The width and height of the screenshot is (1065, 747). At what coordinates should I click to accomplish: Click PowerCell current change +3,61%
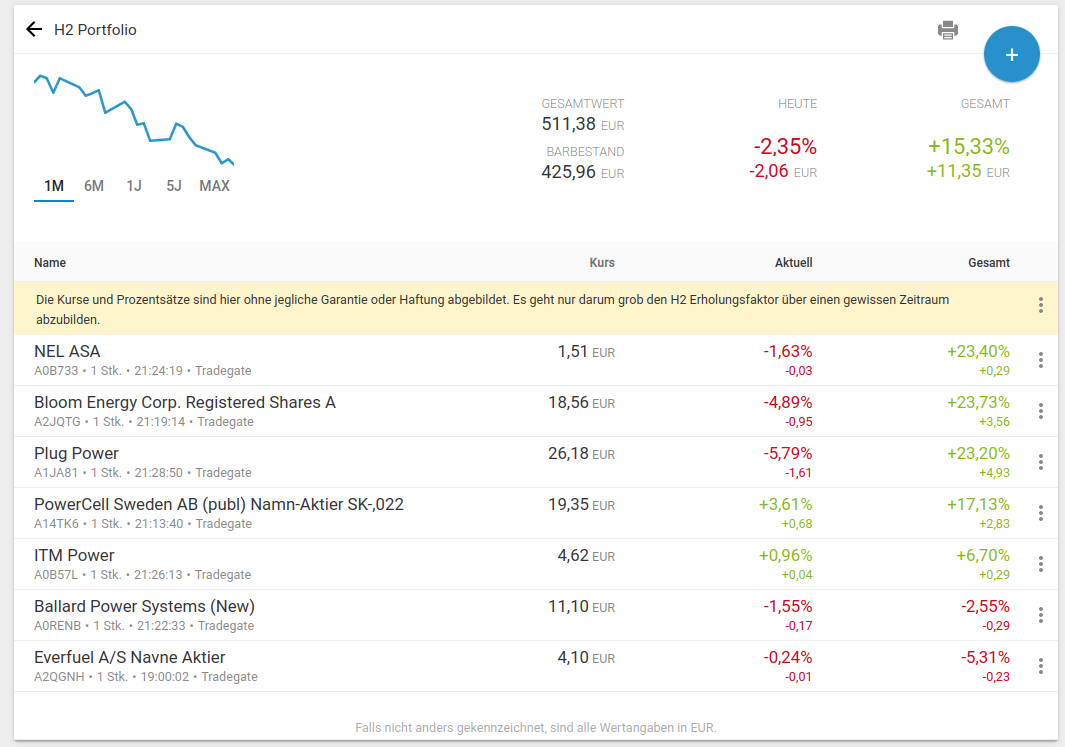tap(785, 505)
